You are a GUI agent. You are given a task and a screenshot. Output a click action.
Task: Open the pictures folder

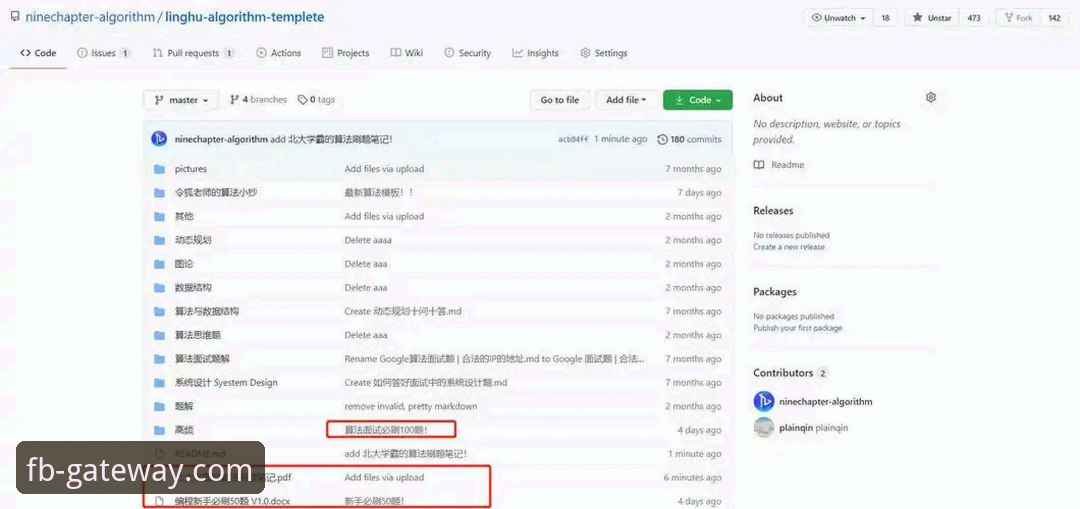click(191, 169)
